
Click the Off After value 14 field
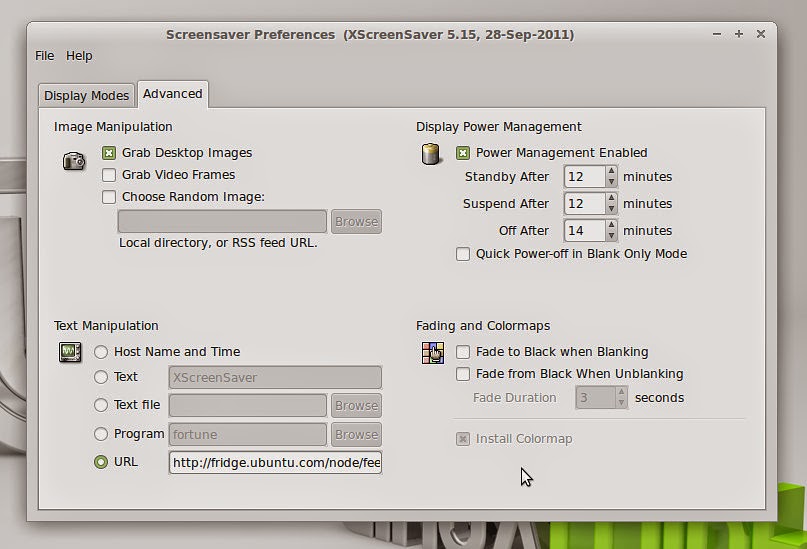pos(585,231)
